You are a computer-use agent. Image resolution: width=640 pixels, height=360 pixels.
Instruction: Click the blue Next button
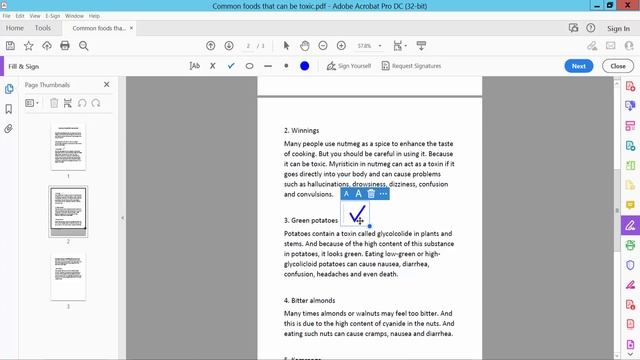coord(579,66)
